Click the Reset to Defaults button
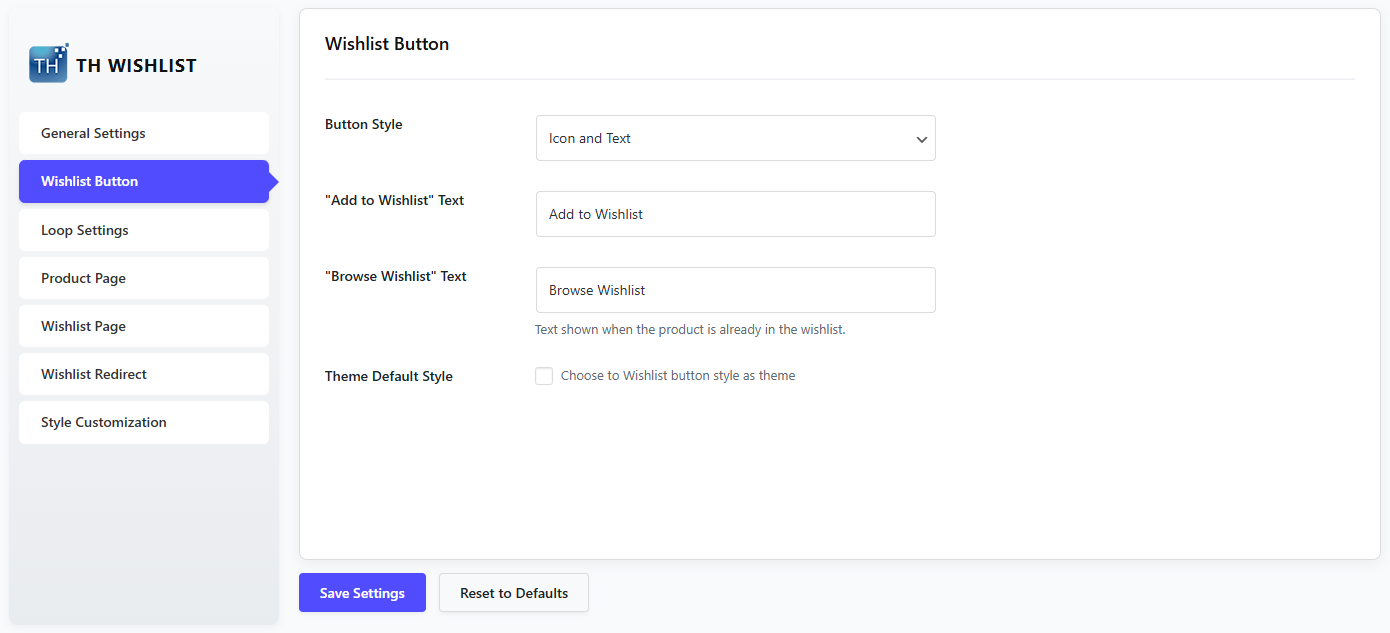Screen dimensions: 1390x633 [x=513, y=593]
